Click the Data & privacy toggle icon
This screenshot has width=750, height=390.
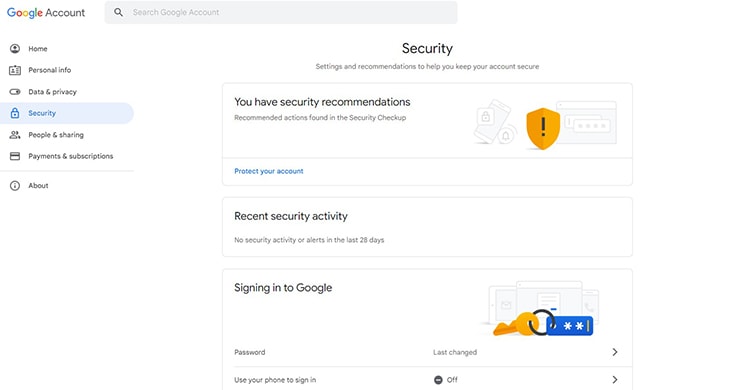[x=15, y=91]
